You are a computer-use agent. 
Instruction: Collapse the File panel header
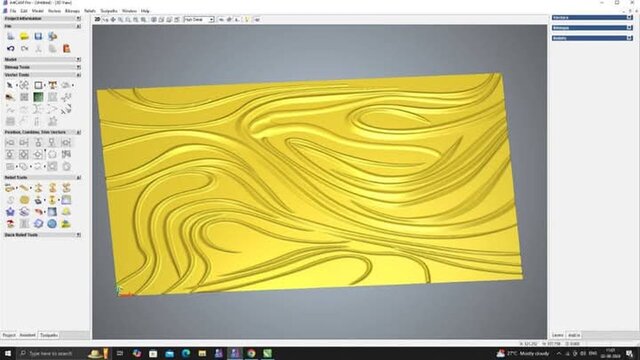coord(78,27)
